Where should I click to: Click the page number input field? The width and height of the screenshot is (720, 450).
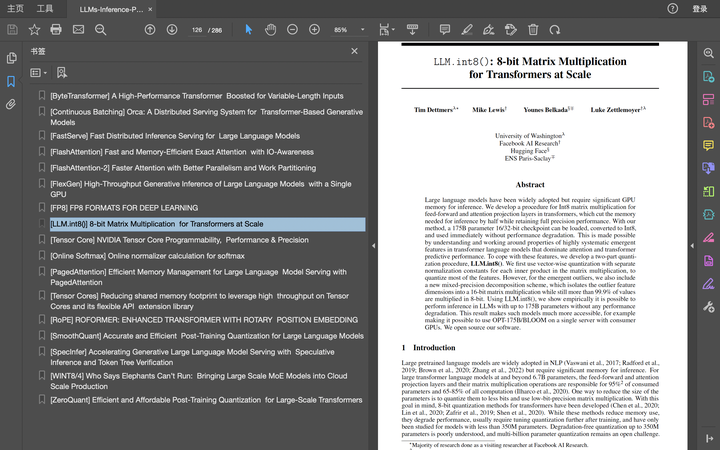point(197,30)
